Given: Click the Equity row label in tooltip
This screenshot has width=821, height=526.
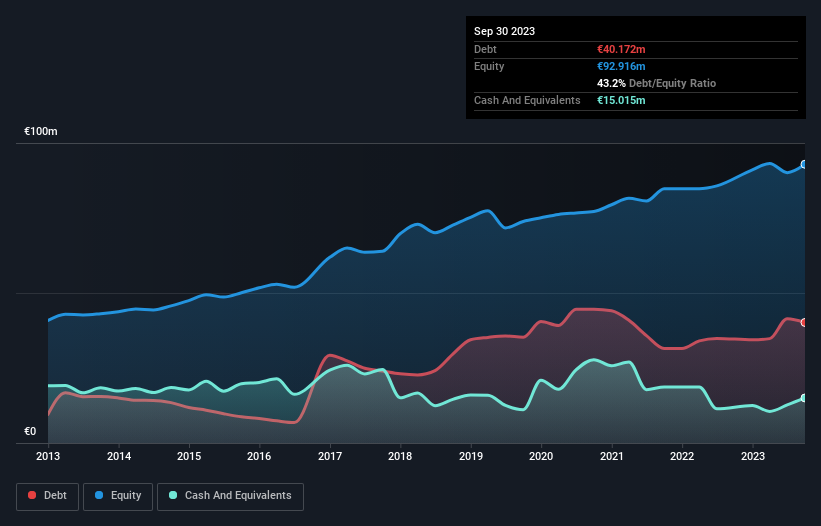Looking at the screenshot, I should (x=489, y=66).
